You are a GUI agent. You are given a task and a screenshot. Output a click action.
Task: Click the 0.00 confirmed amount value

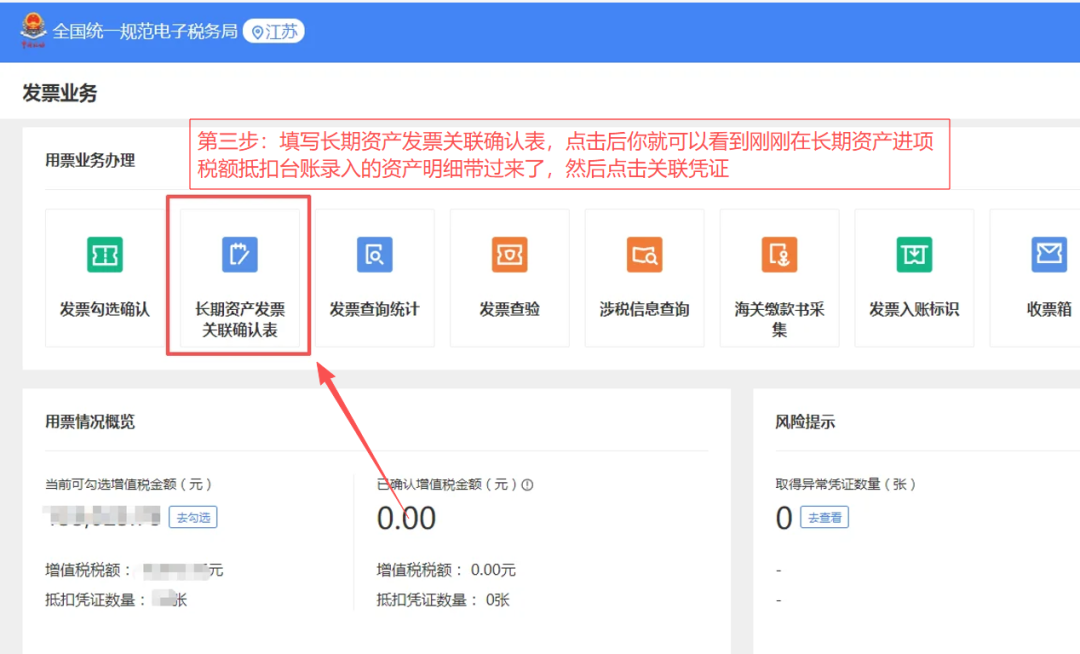pos(406,518)
